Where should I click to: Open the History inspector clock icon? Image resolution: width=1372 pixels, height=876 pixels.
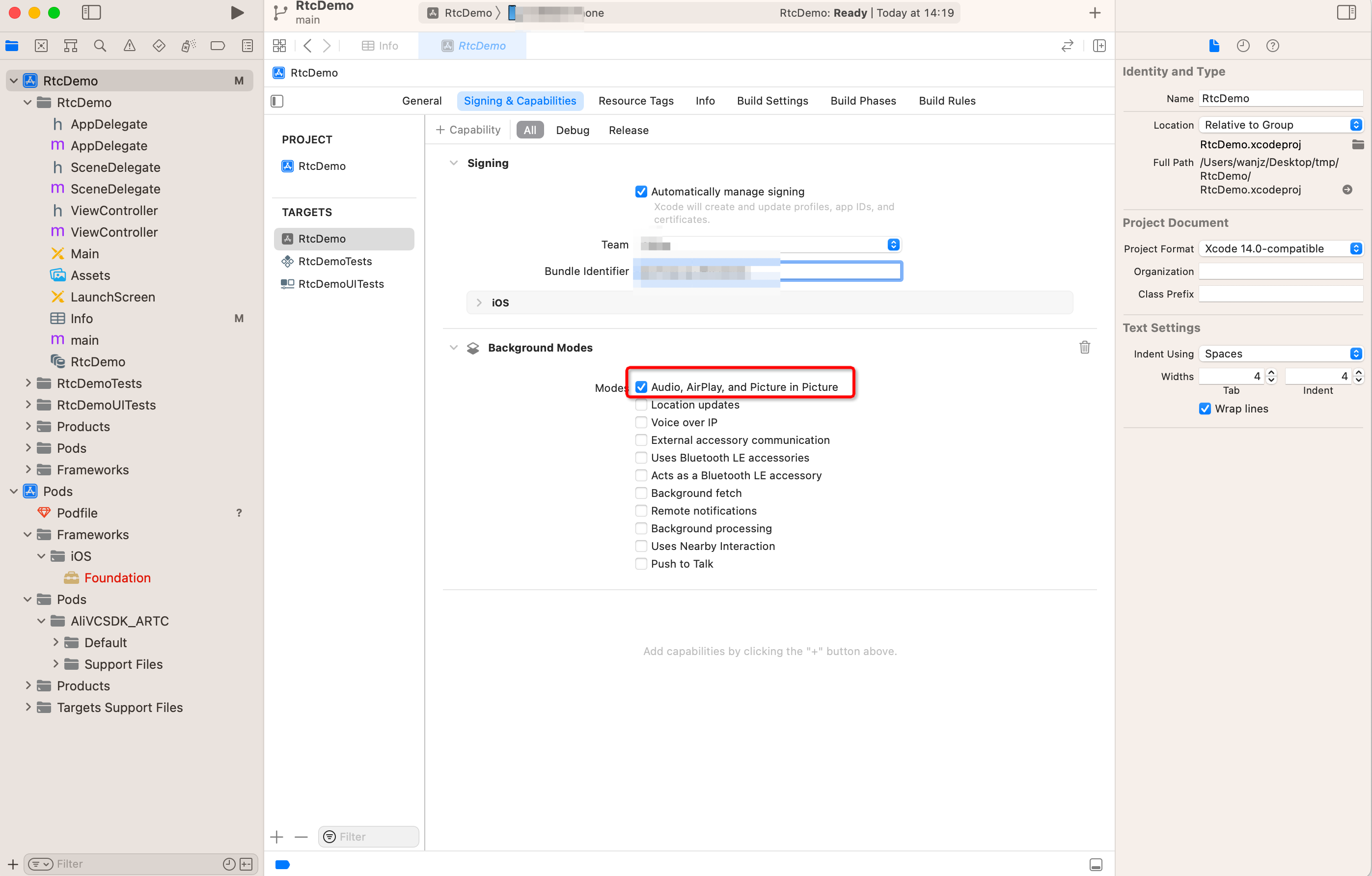[1243, 46]
